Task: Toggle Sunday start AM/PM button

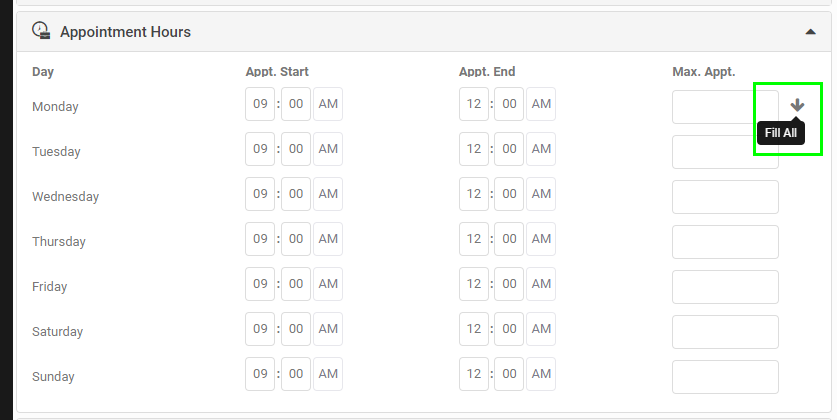Action: pyautogui.click(x=328, y=374)
